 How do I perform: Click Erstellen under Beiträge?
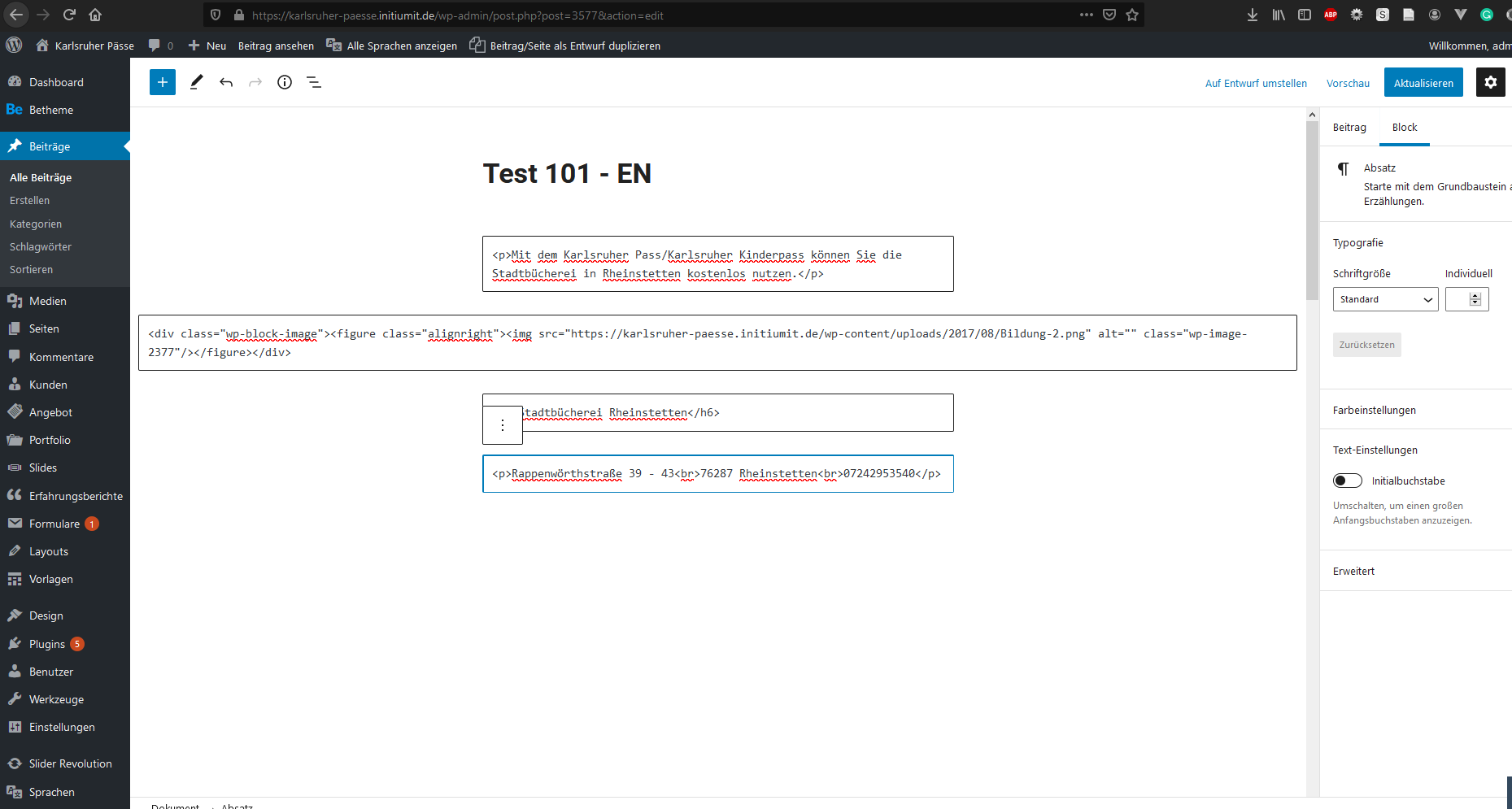29,200
